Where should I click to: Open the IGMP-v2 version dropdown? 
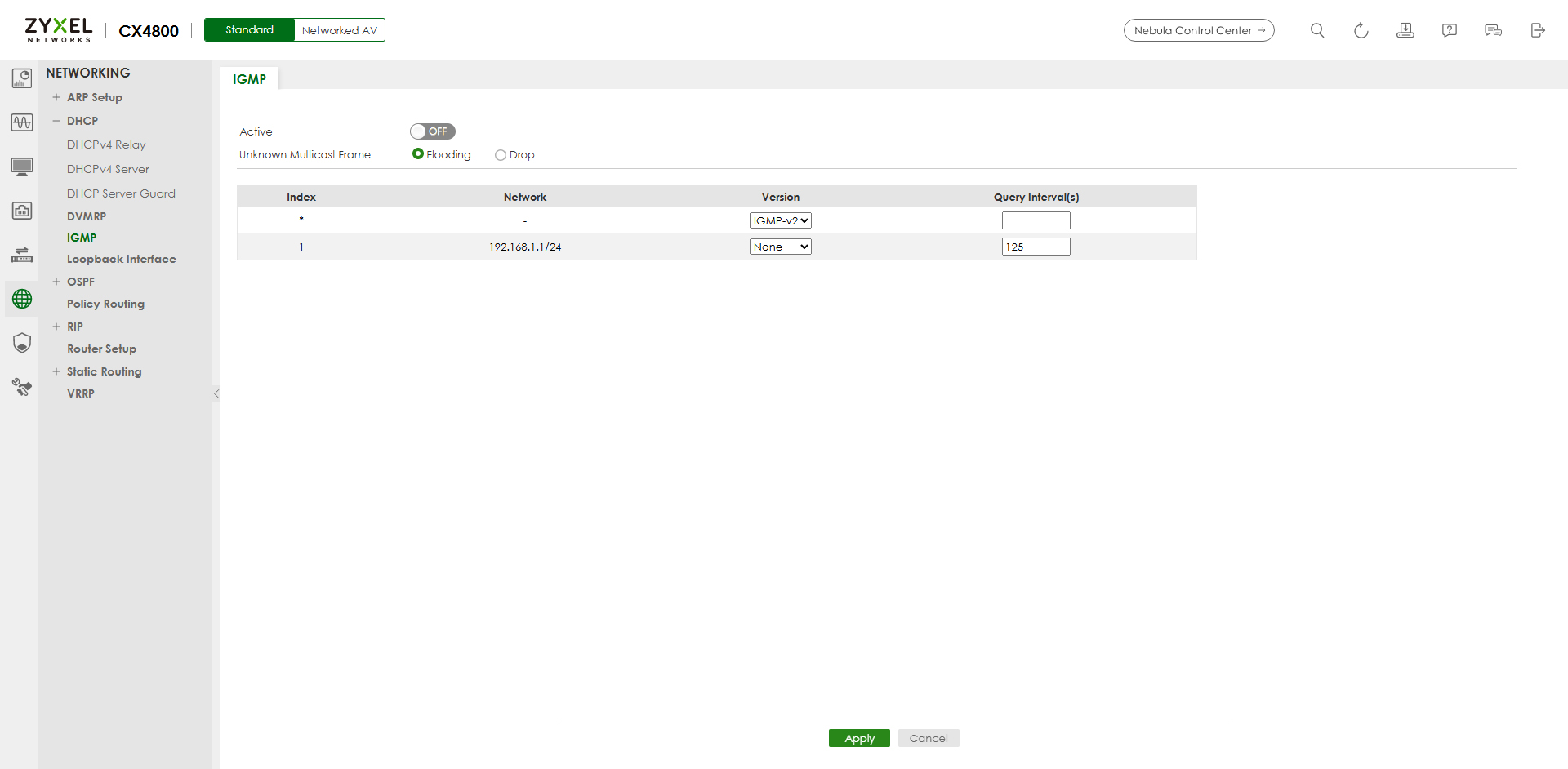tap(780, 220)
